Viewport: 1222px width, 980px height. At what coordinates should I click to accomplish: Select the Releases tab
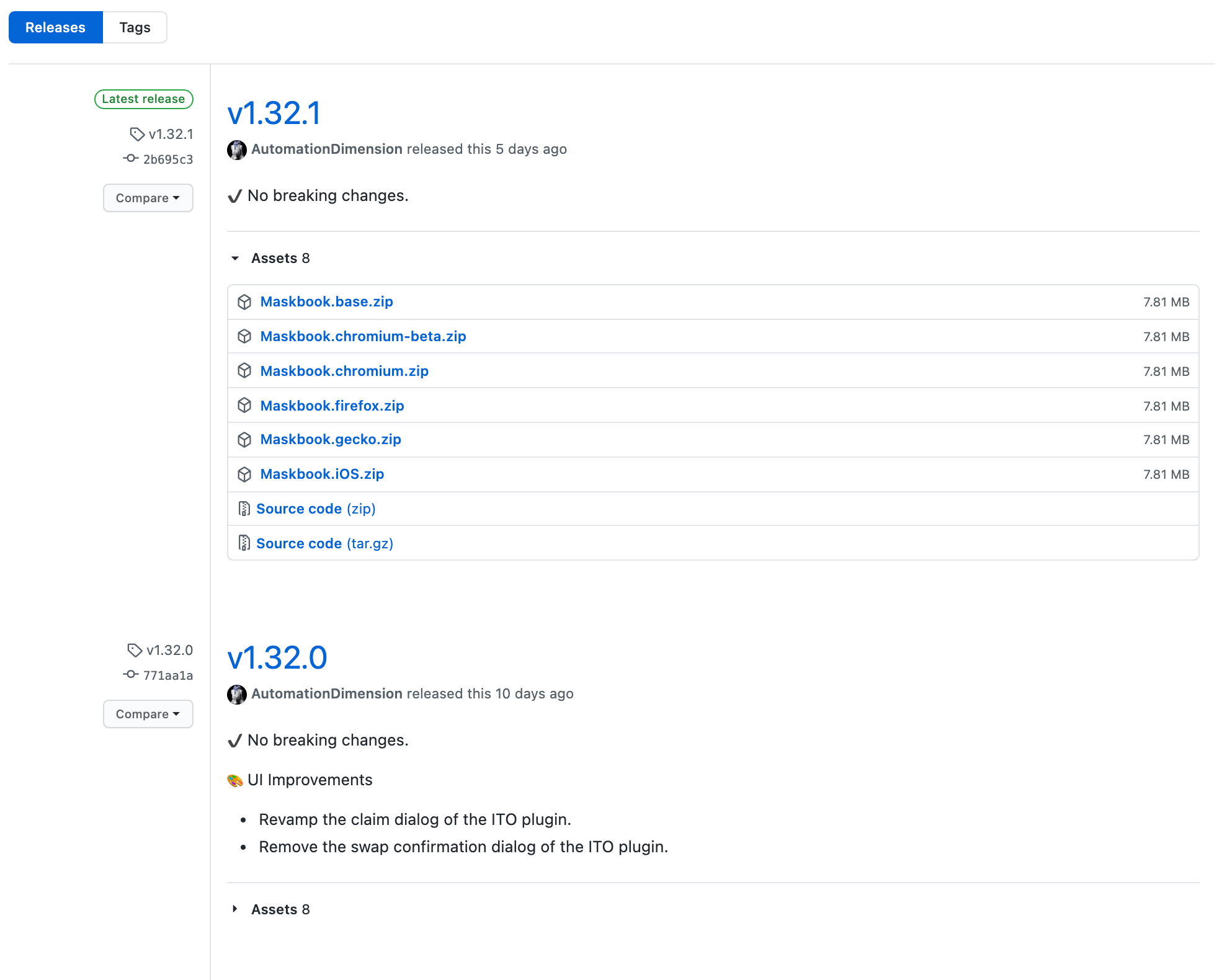(55, 27)
